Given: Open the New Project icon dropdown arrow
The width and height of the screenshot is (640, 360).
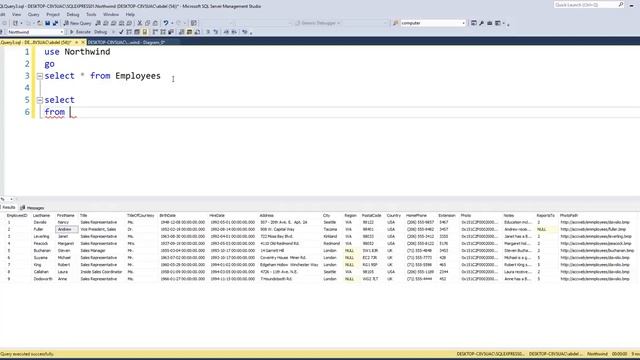Looking at the screenshot, I should tap(21, 23).
